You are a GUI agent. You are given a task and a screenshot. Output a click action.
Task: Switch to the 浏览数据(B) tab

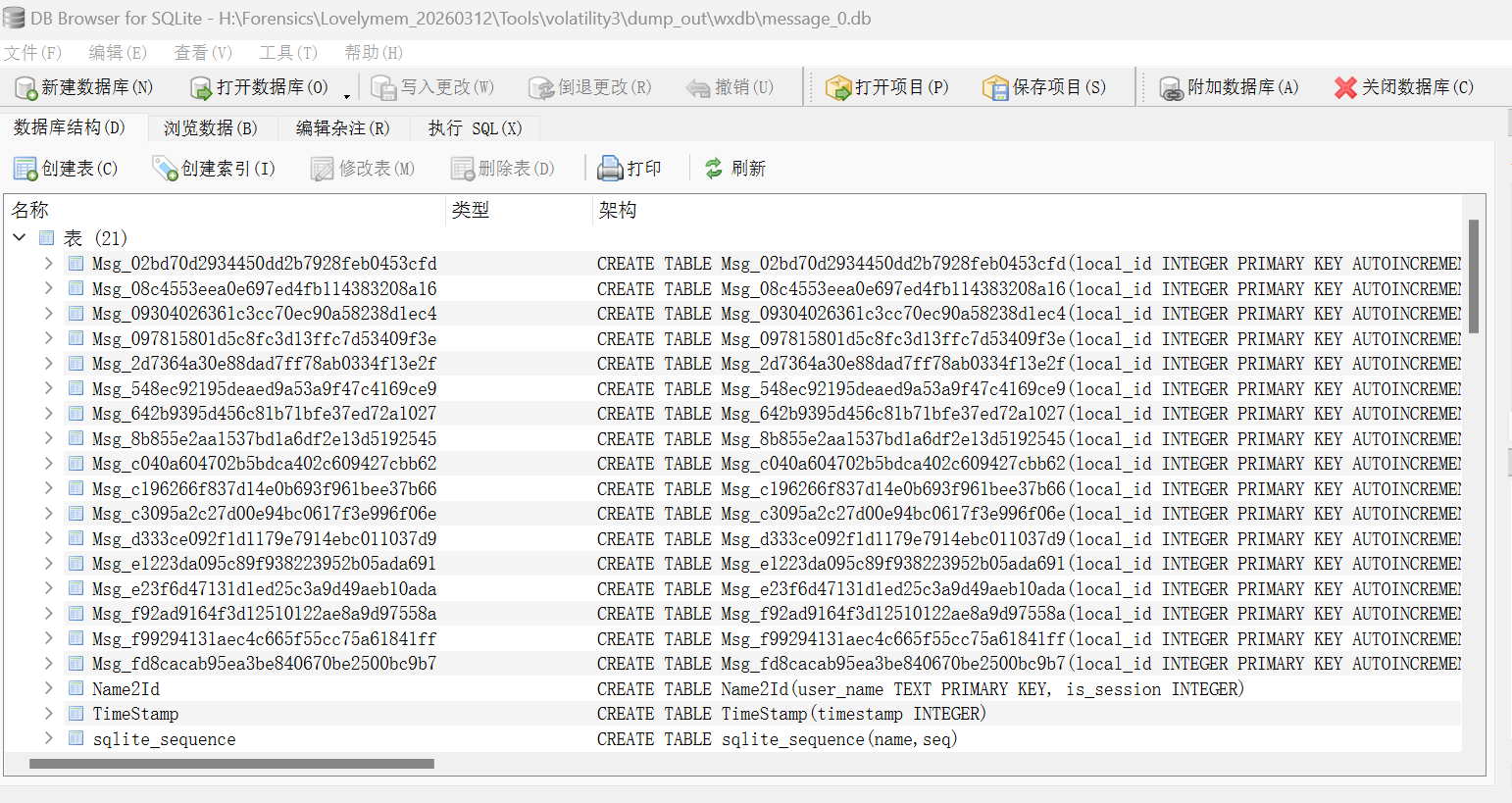[211, 128]
